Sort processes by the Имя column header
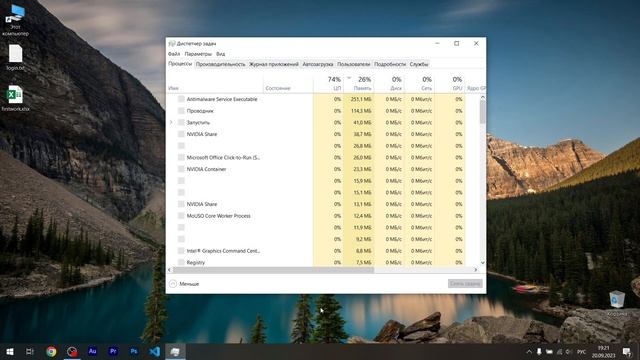This screenshot has width=640, height=360. pos(215,84)
